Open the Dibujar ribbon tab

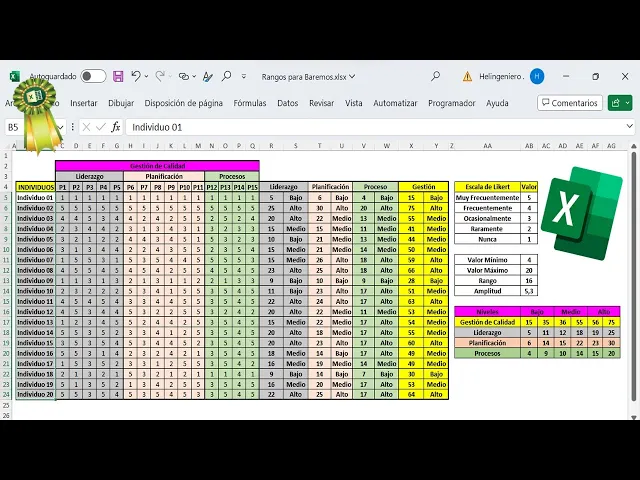[x=121, y=103]
